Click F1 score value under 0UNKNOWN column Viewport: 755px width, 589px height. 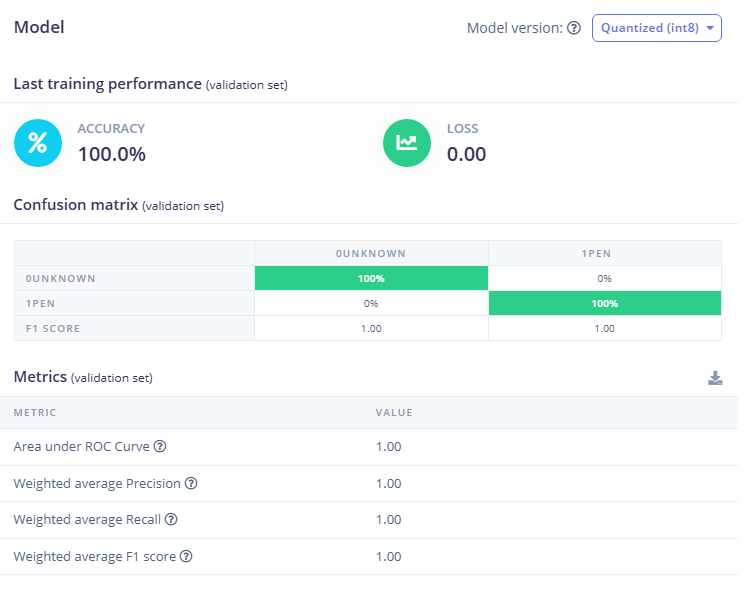[x=371, y=328]
